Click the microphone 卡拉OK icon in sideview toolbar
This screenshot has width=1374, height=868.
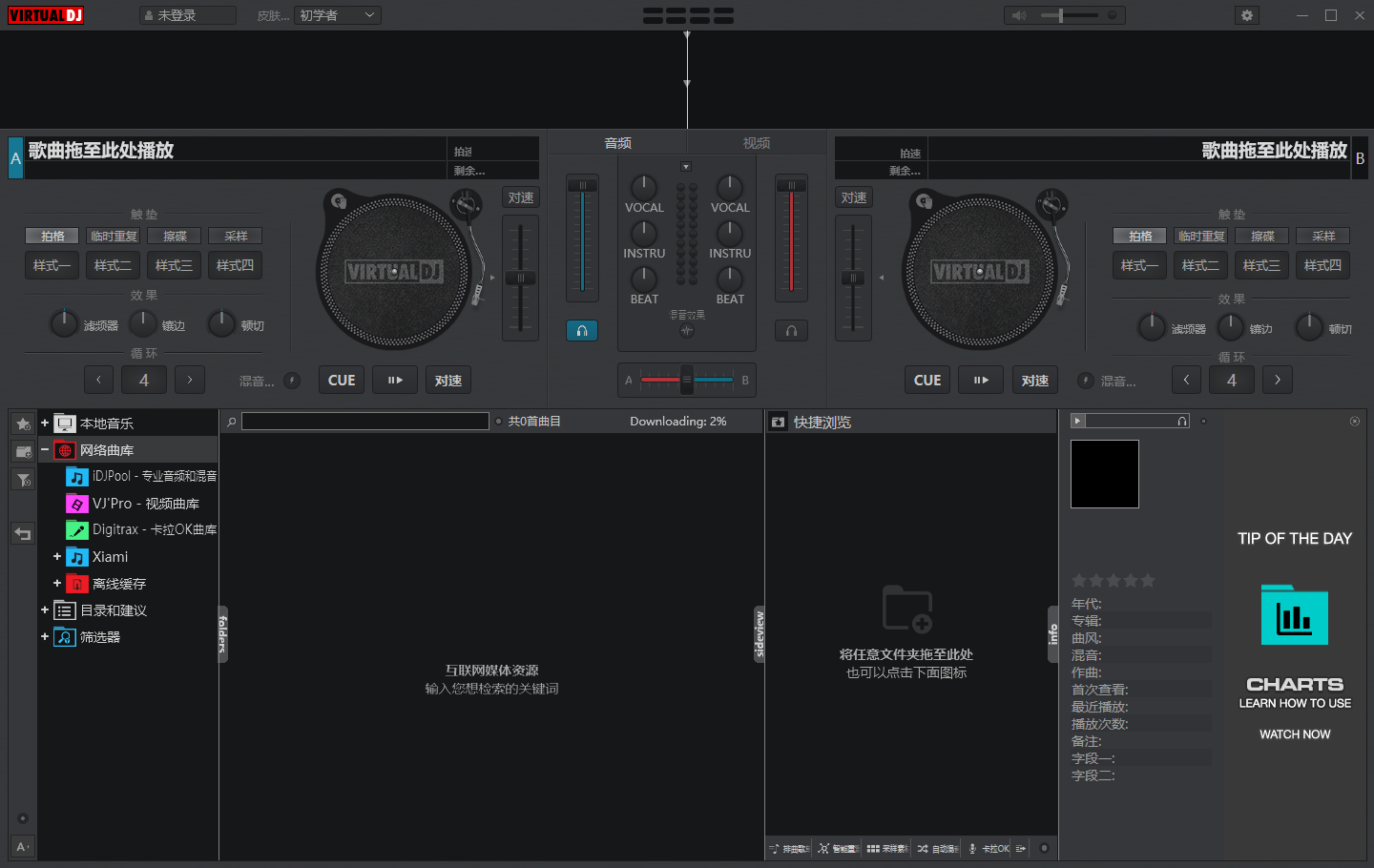(x=972, y=848)
